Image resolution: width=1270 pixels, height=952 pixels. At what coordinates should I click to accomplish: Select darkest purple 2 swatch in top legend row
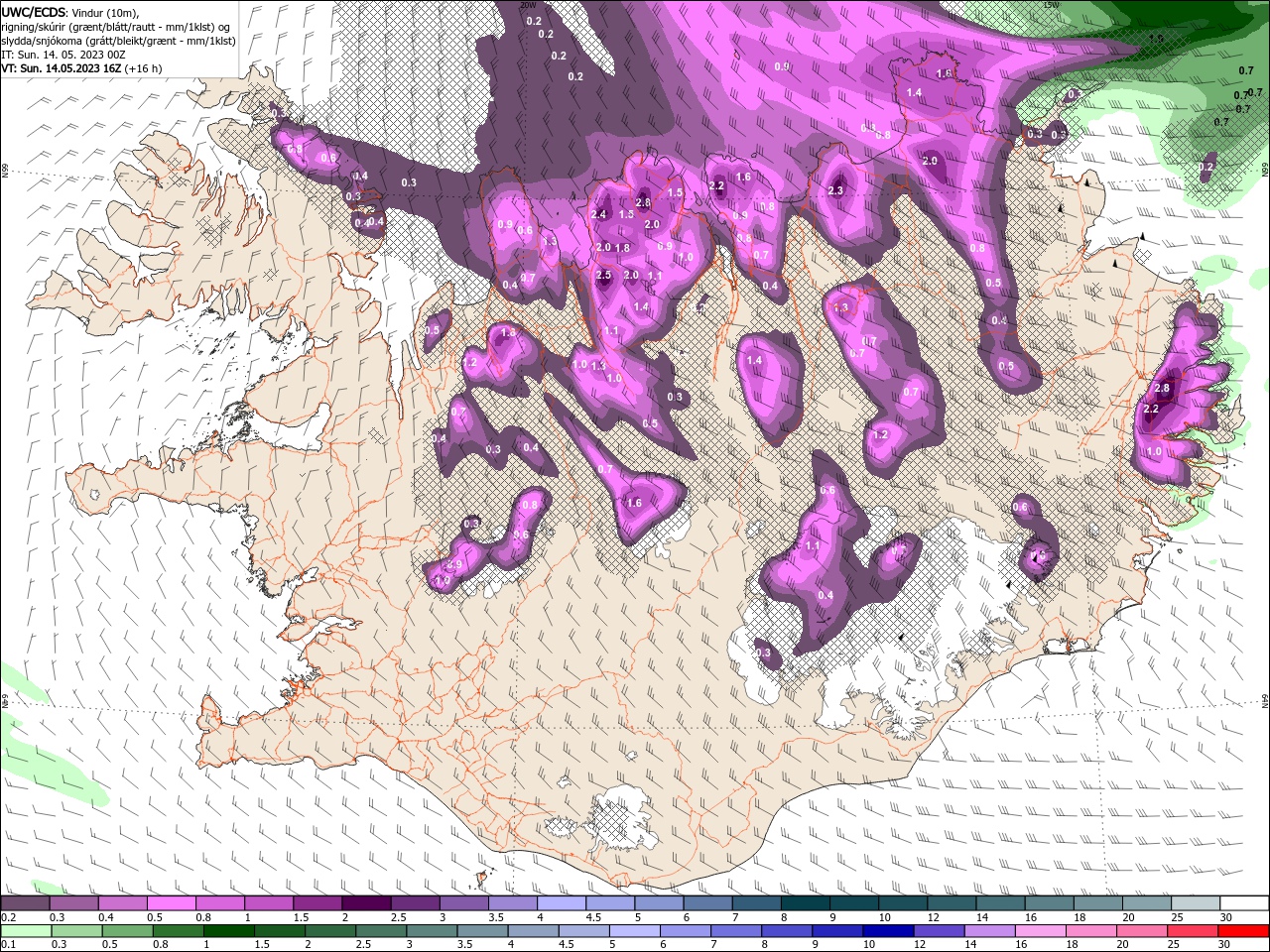pyautogui.click(x=365, y=903)
